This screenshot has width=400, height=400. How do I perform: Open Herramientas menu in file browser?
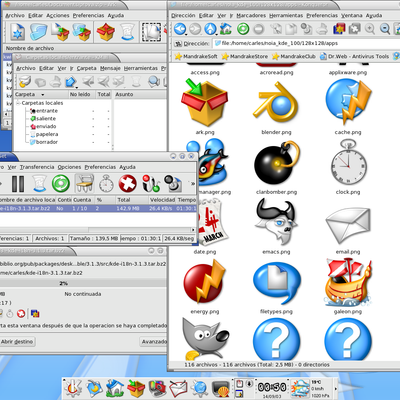(x=286, y=15)
